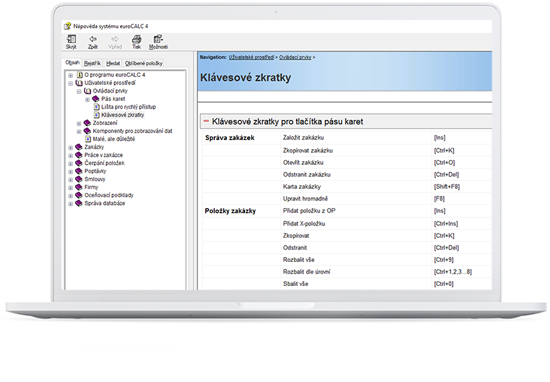Click the open book icon for Uživatelské prostředí
Image resolution: width=550 pixels, height=382 pixels.
pyautogui.click(x=79, y=83)
